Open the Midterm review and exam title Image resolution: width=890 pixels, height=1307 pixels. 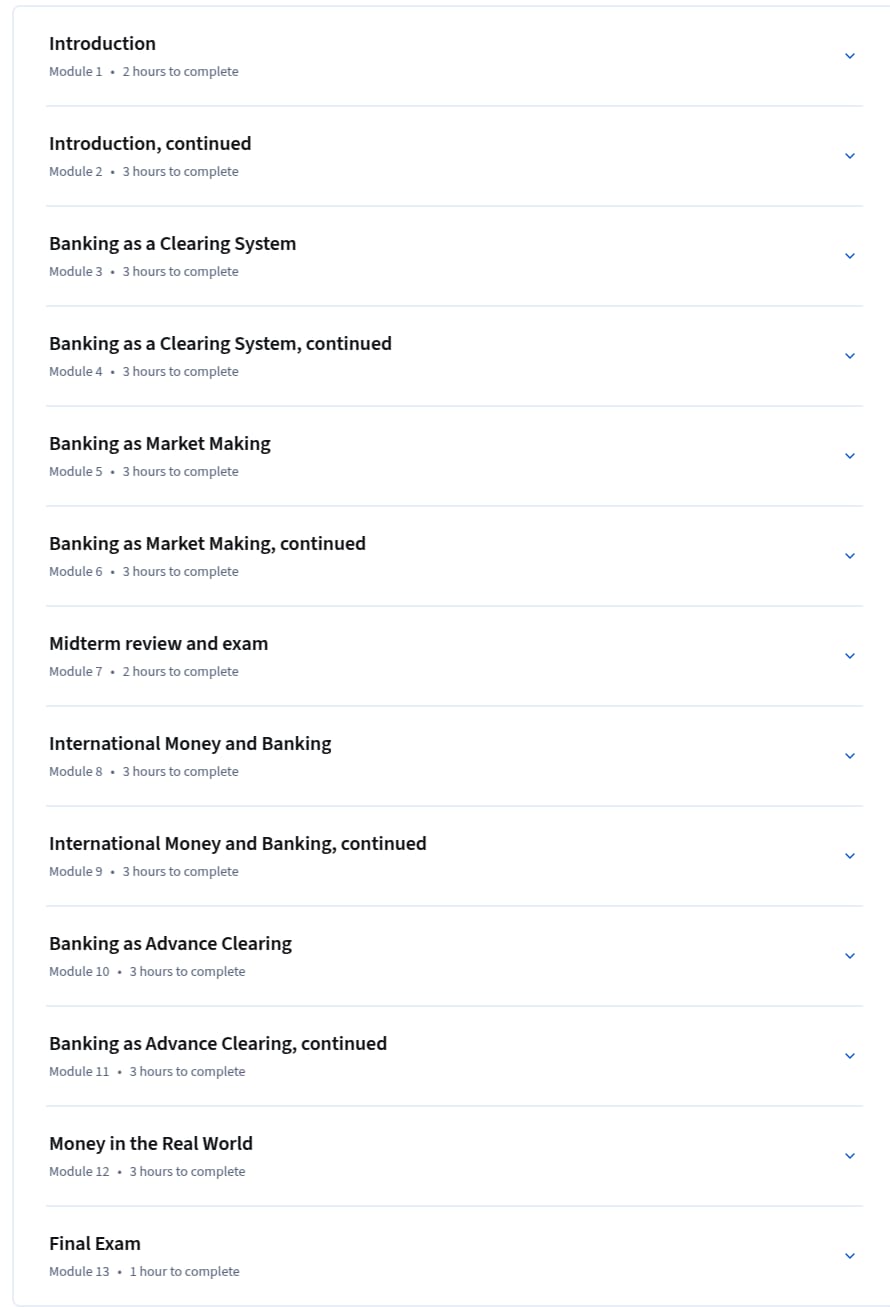coord(158,644)
